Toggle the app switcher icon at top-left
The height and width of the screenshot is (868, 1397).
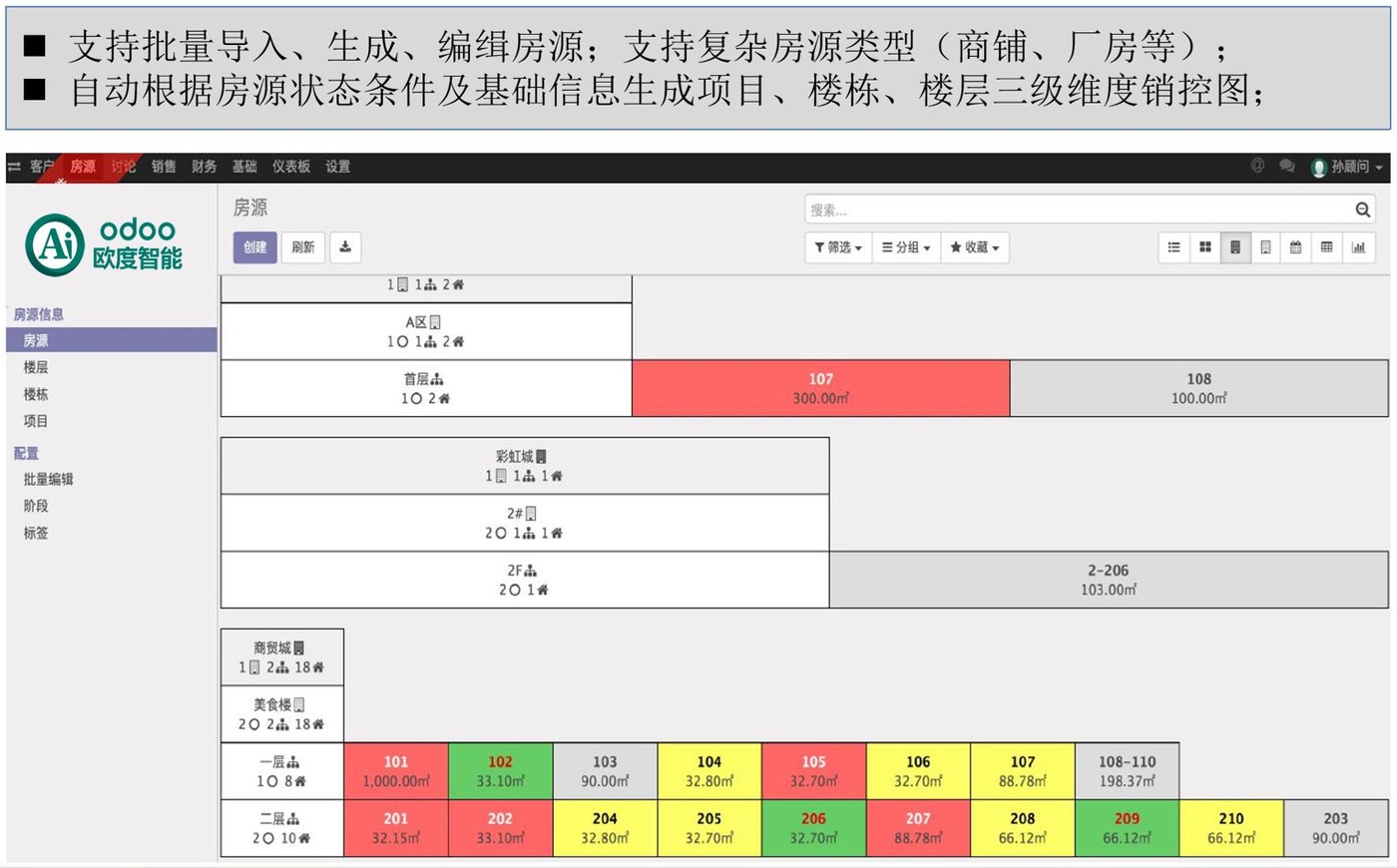coord(14,167)
